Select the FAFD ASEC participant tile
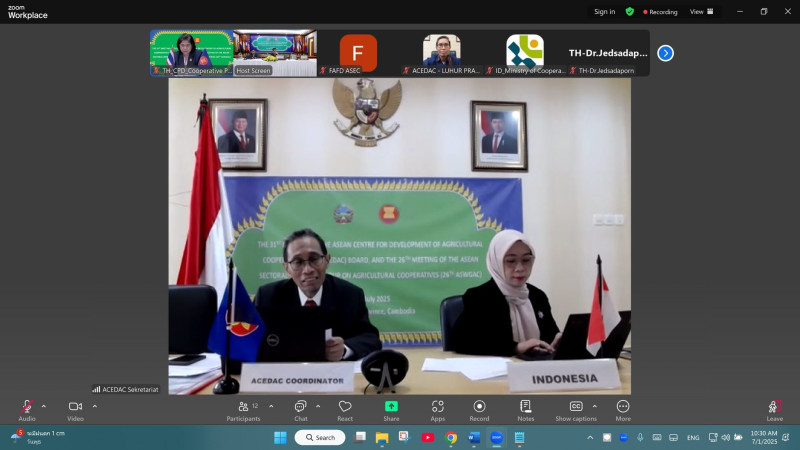 (358, 53)
